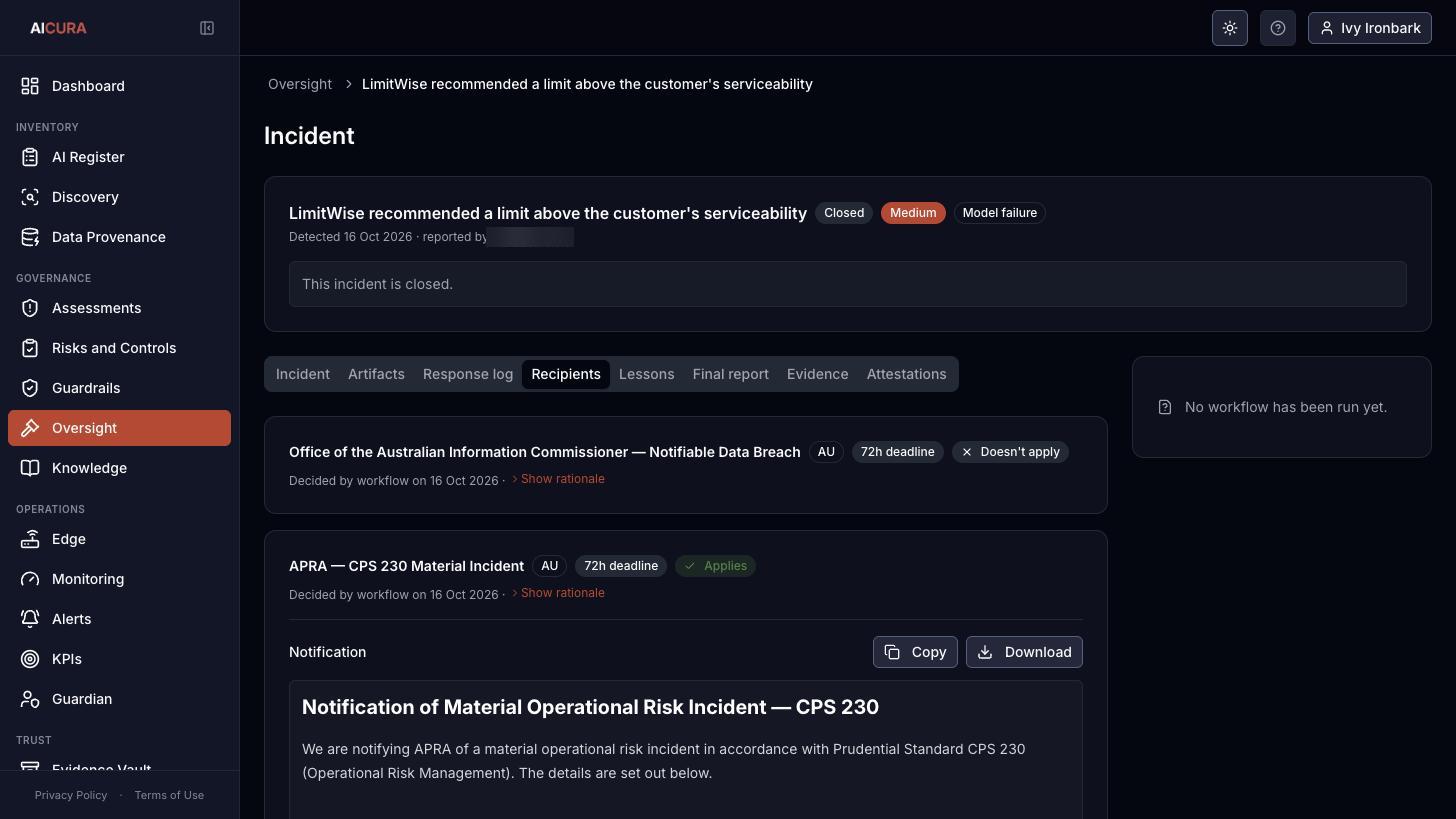Copy the notification text
Image resolution: width=1456 pixels, height=819 pixels.
915,652
